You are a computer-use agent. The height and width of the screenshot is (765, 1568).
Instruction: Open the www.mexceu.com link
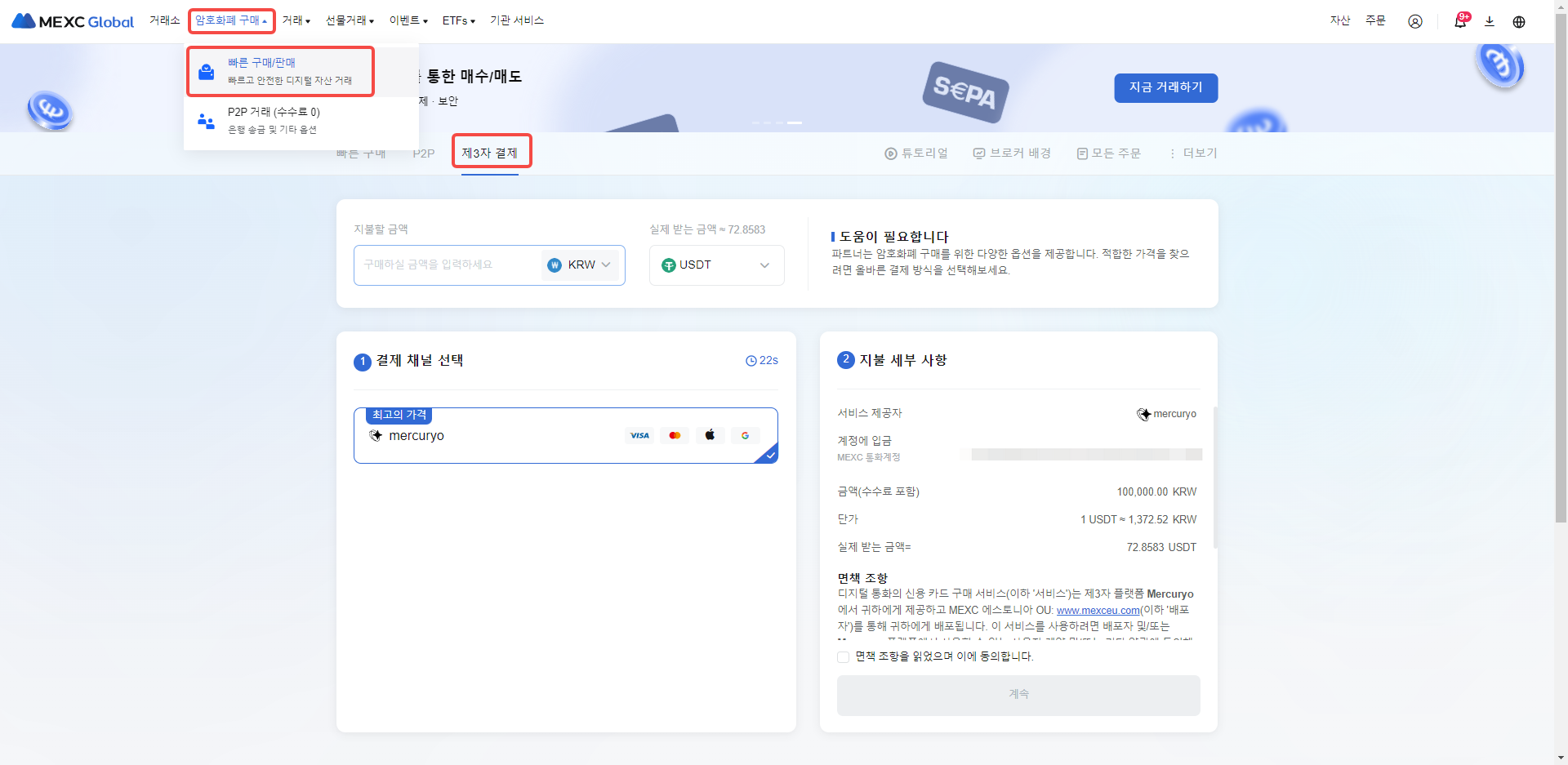click(1098, 610)
